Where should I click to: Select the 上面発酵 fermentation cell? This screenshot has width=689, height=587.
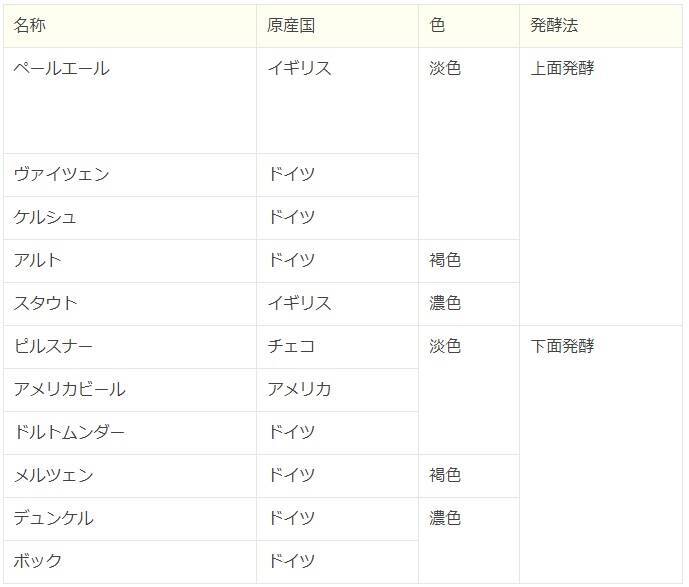(x=562, y=69)
